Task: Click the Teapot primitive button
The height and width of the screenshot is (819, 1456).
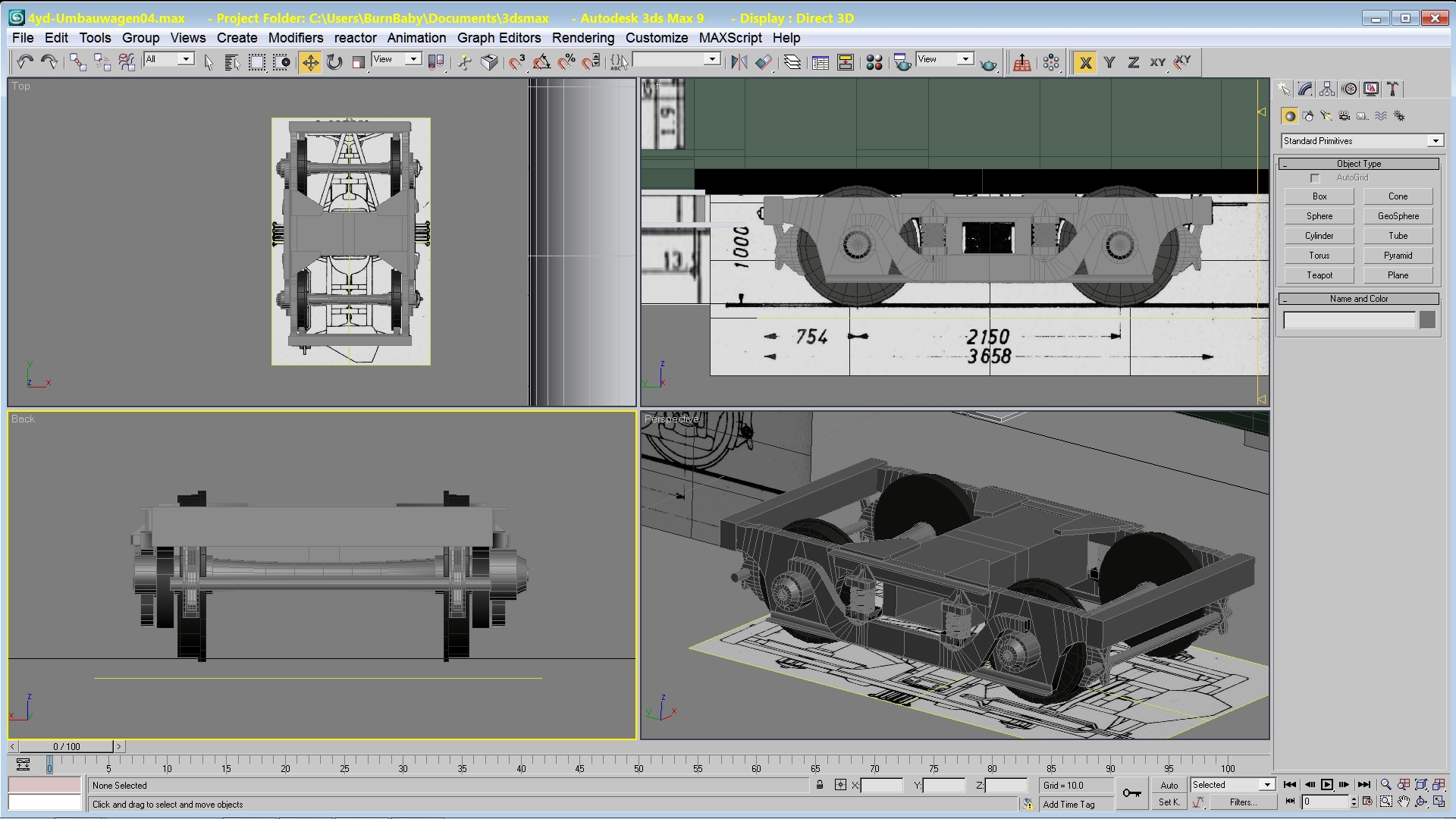Action: [x=1319, y=275]
